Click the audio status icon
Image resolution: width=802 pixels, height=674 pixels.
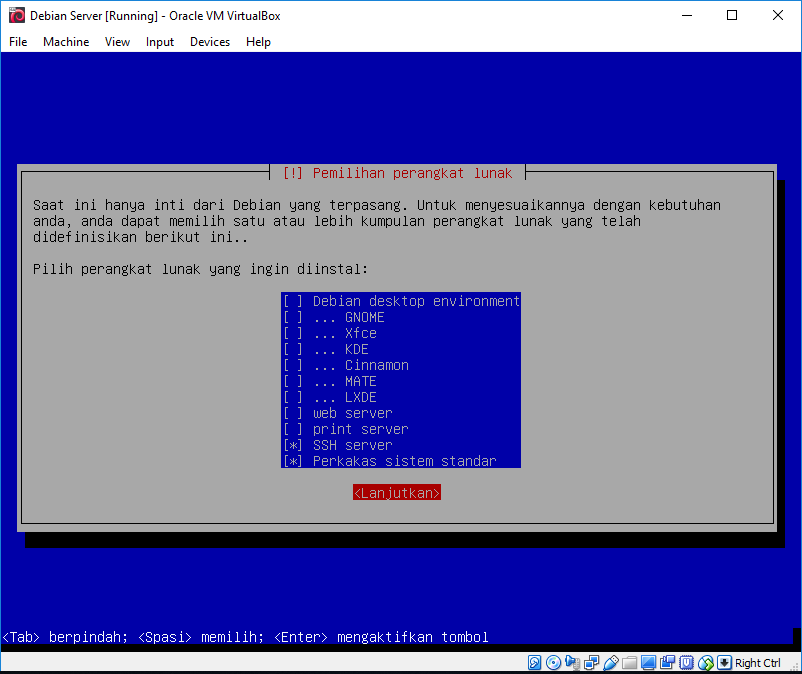(572, 663)
